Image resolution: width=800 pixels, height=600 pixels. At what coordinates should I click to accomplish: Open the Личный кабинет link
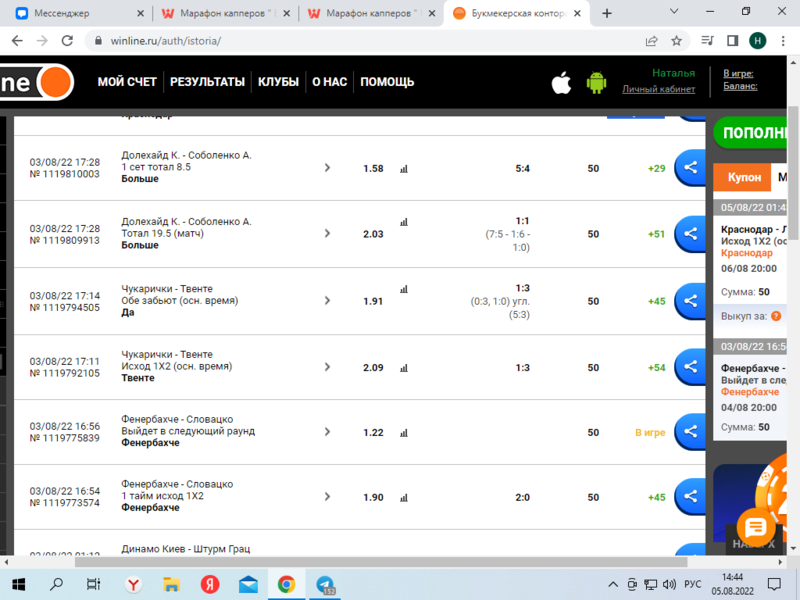658,89
